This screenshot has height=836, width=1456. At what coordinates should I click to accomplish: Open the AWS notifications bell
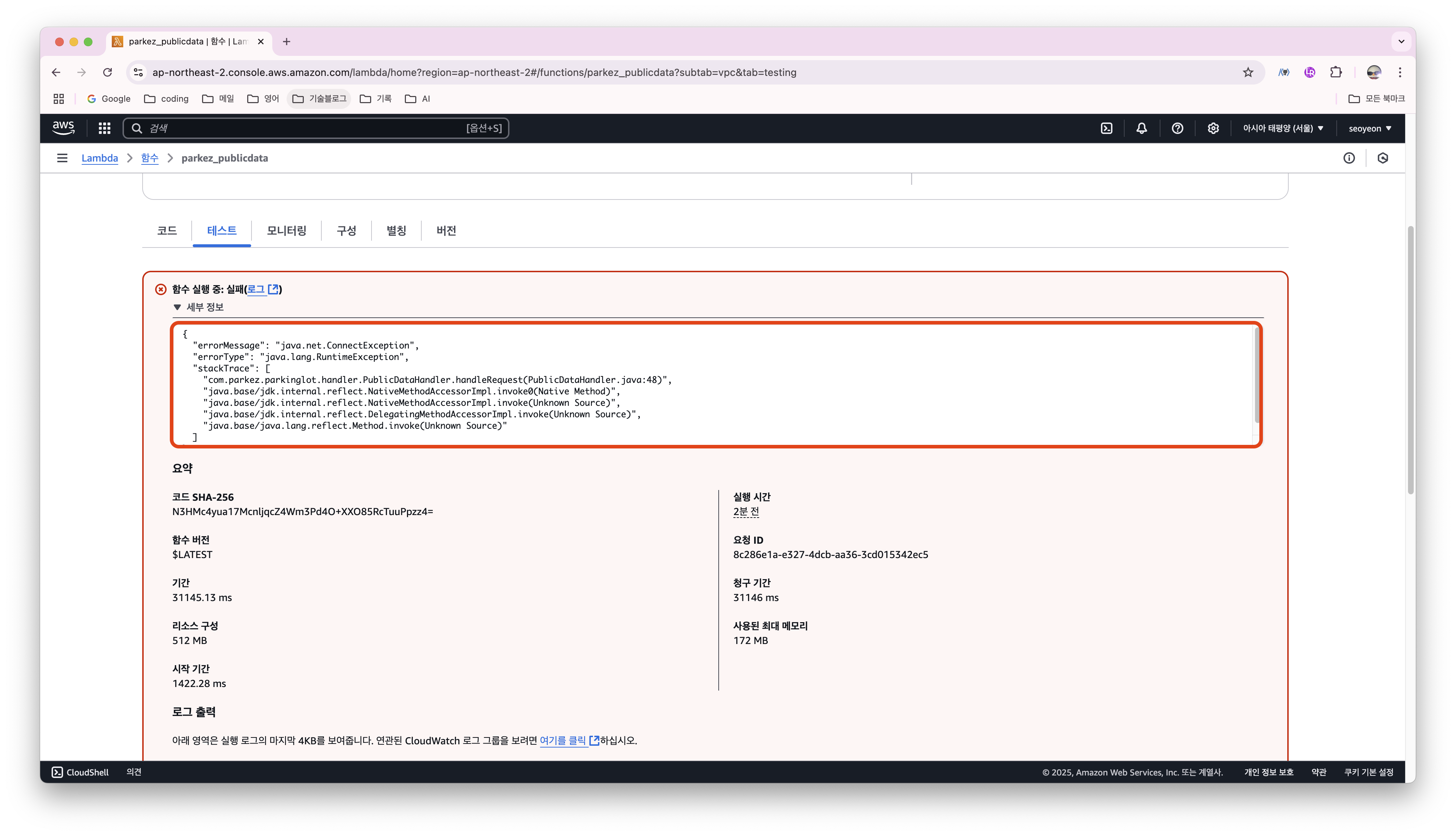[x=1141, y=128]
